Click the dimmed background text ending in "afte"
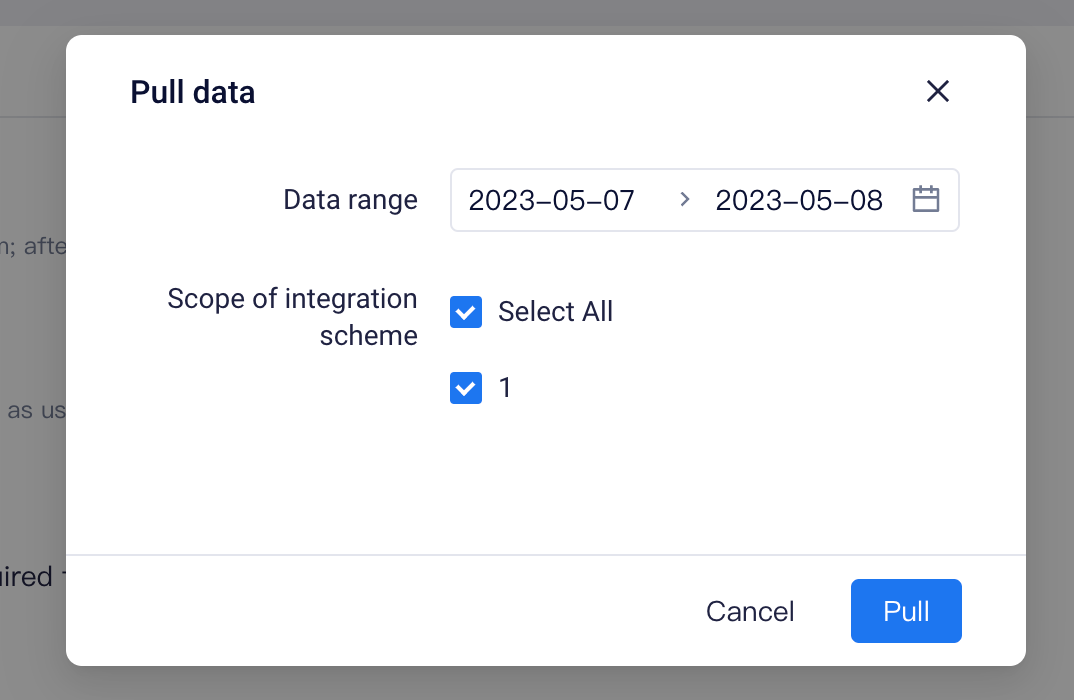The width and height of the screenshot is (1074, 700). (33, 245)
